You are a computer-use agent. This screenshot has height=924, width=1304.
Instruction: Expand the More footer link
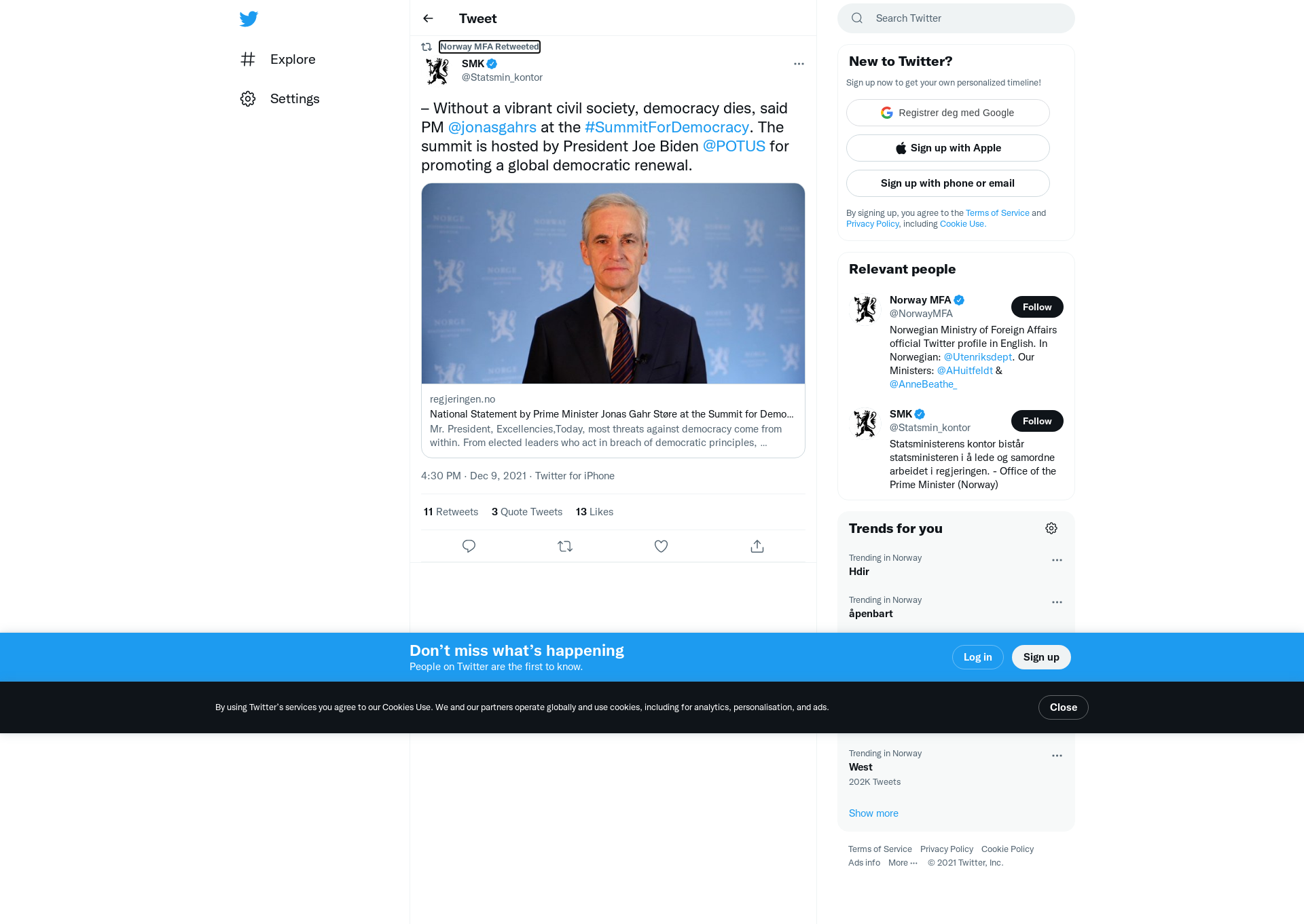click(903, 863)
